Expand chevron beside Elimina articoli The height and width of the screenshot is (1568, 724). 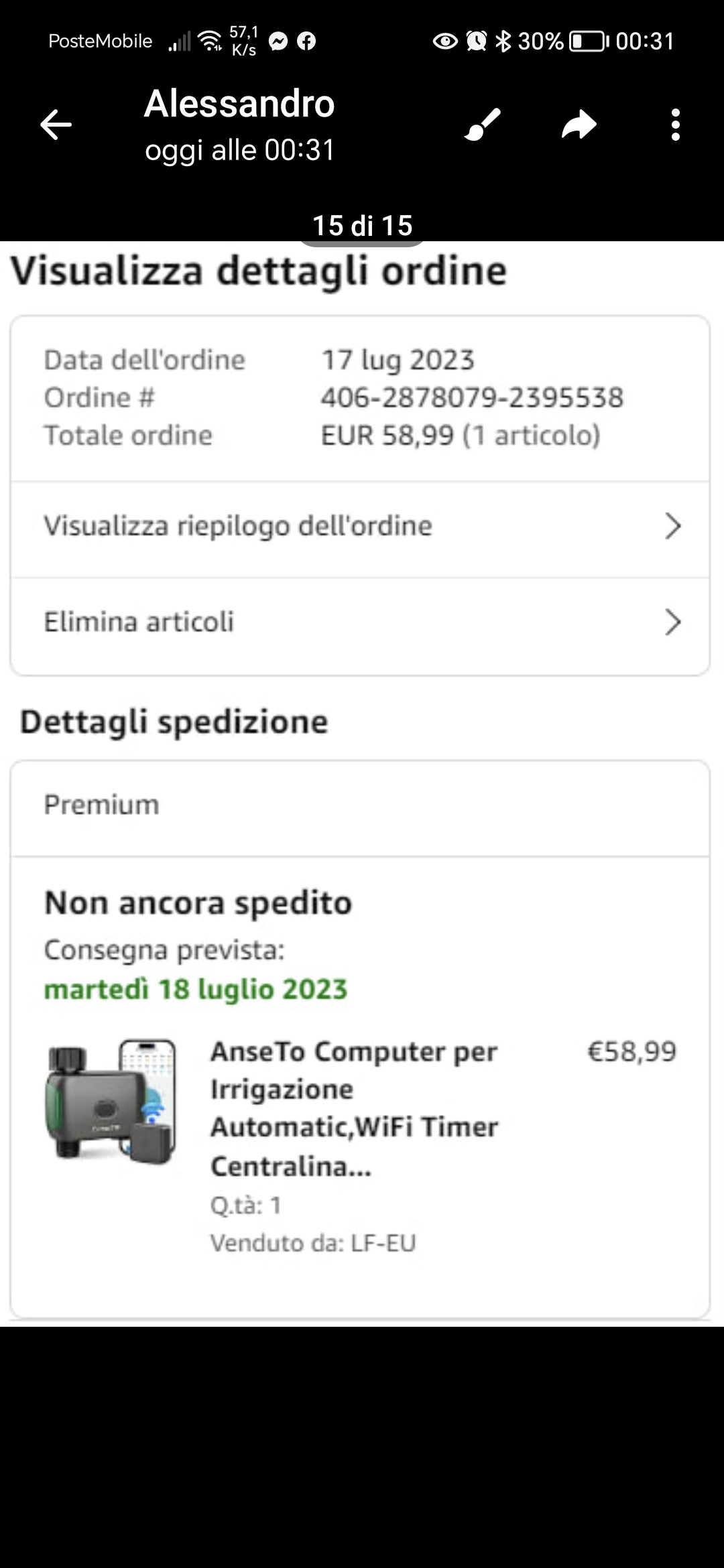672,623
